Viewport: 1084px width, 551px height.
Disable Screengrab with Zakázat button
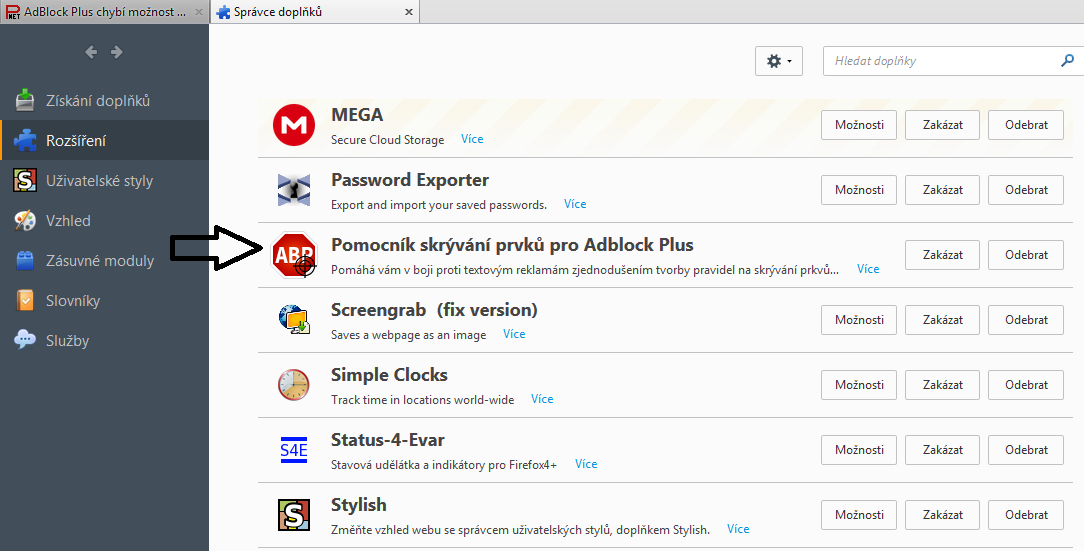click(x=943, y=320)
